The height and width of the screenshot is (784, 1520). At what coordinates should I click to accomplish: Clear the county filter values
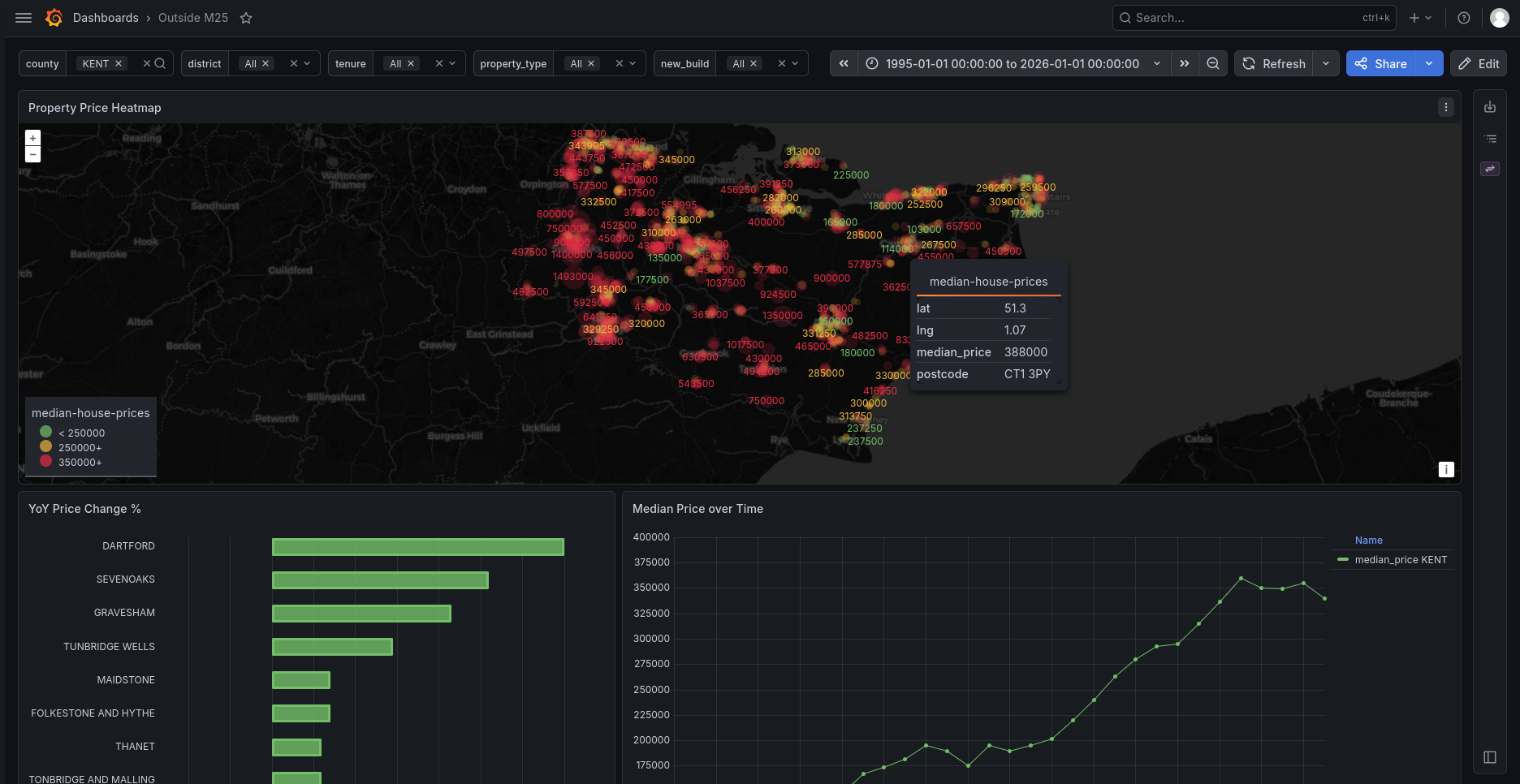pyautogui.click(x=147, y=63)
